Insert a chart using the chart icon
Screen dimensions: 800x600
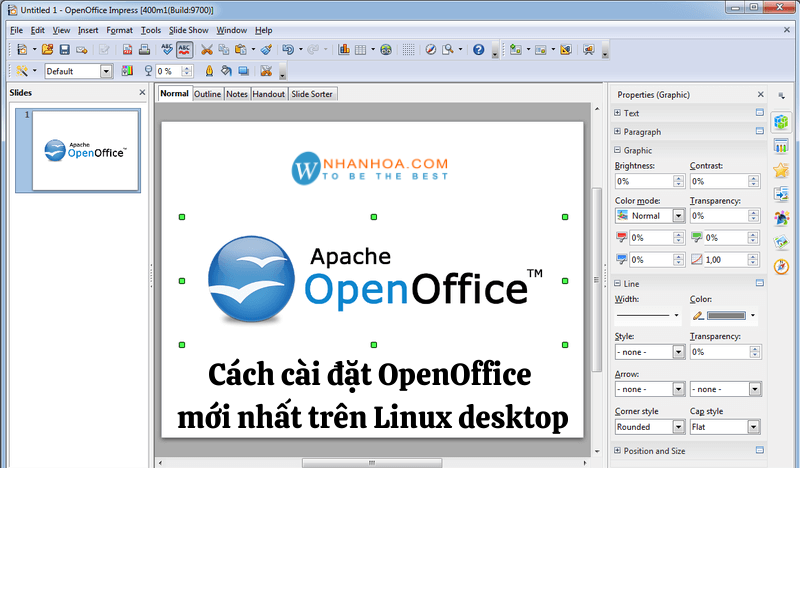pyautogui.click(x=344, y=49)
